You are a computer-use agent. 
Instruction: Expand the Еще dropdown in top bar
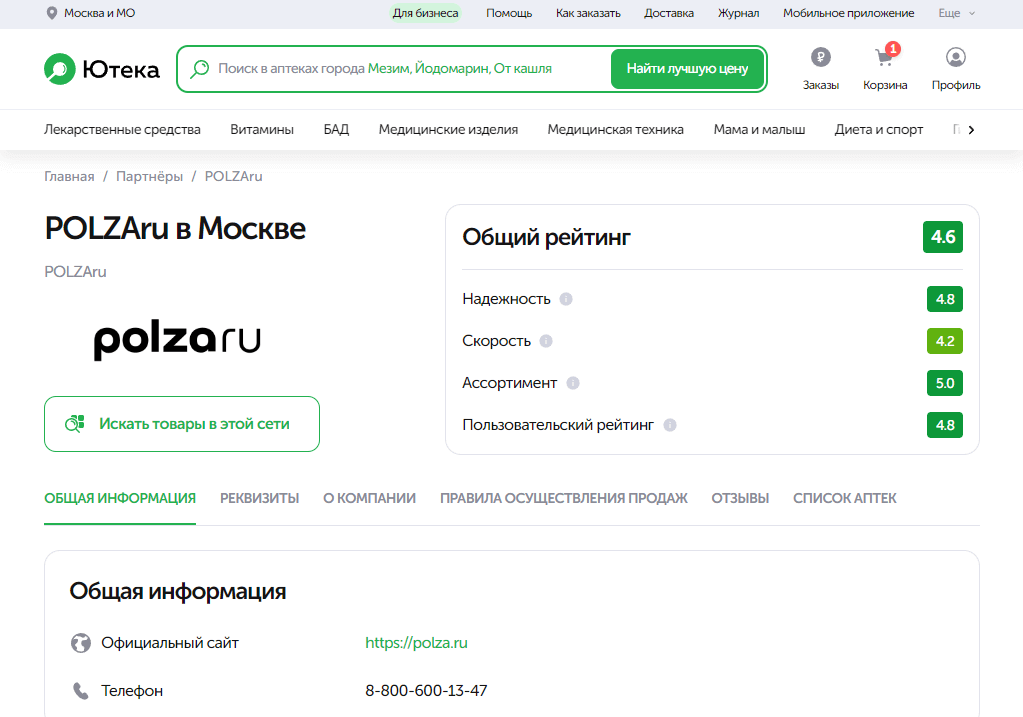pyautogui.click(x=956, y=13)
